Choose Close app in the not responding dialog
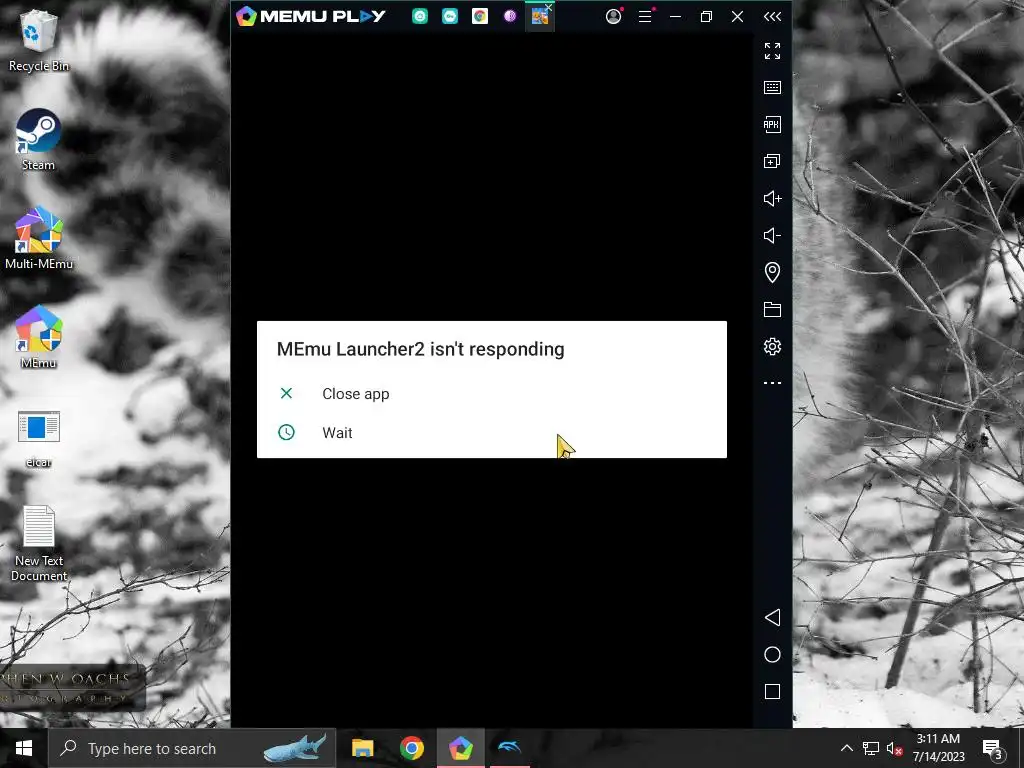1024x768 pixels. click(x=491, y=394)
